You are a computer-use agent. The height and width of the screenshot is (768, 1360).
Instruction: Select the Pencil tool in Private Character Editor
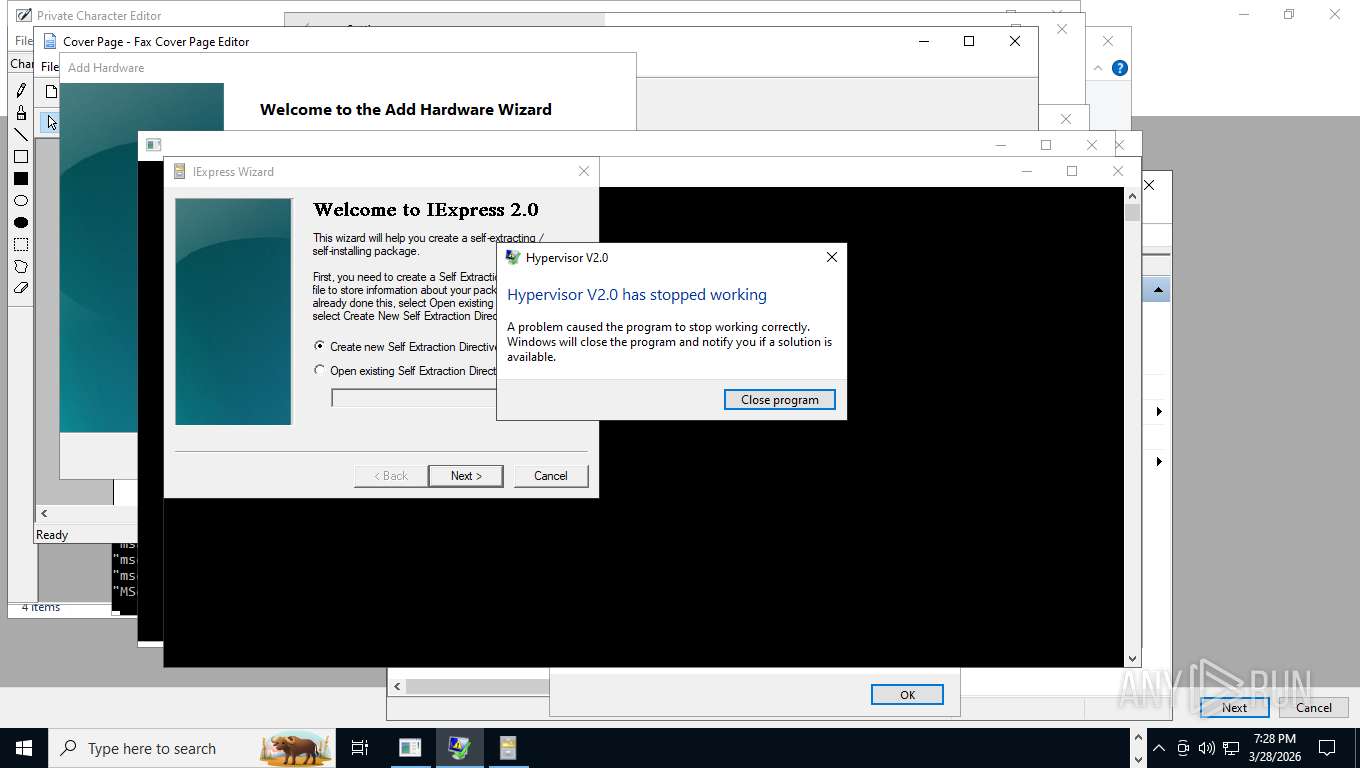(x=21, y=91)
